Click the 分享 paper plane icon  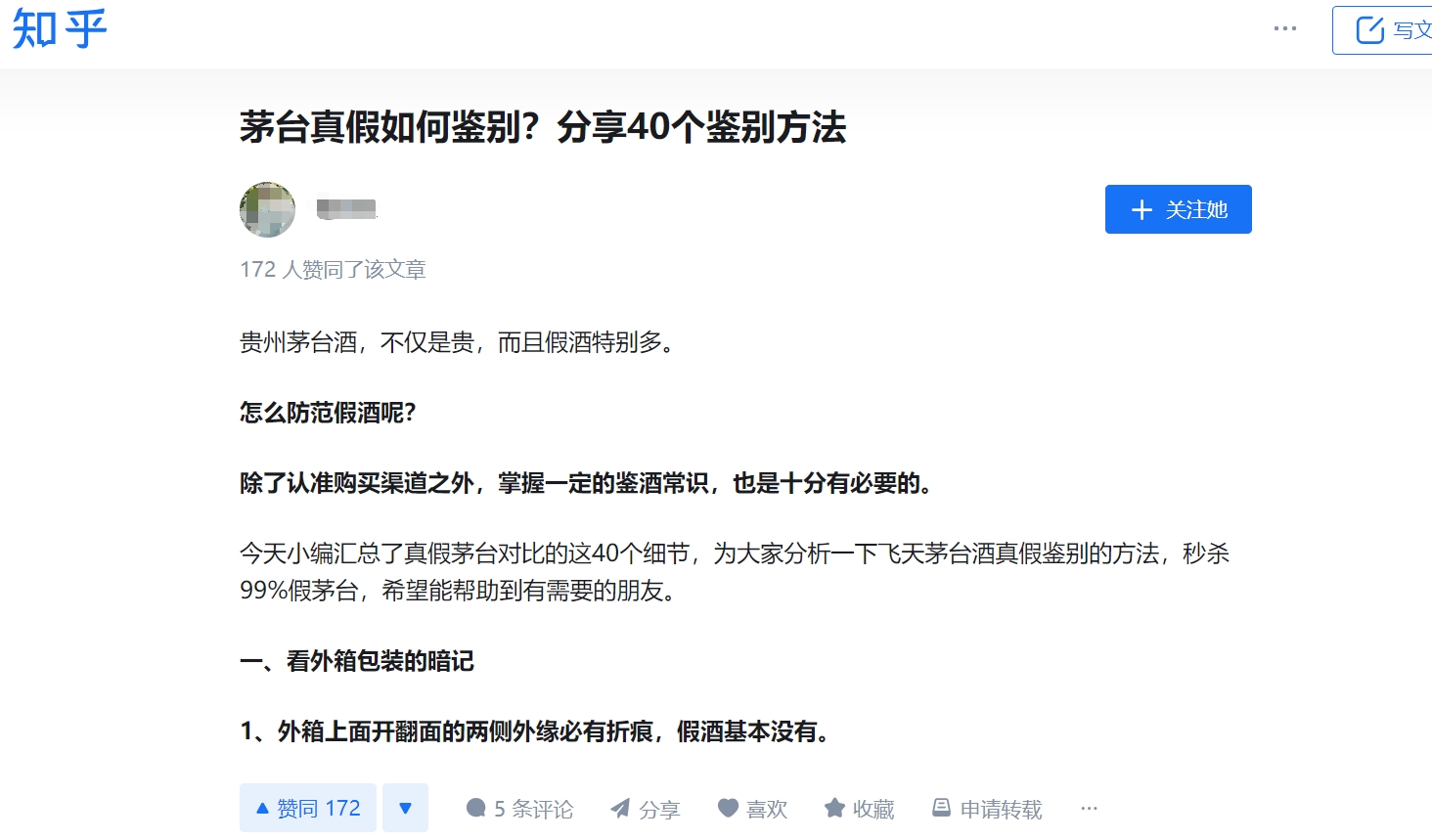tap(620, 808)
